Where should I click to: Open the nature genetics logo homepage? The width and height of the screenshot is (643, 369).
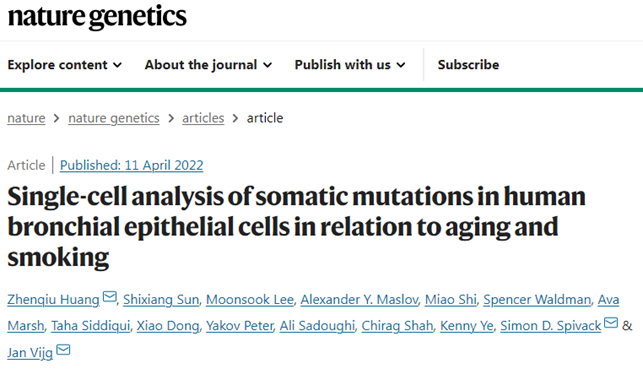click(97, 18)
